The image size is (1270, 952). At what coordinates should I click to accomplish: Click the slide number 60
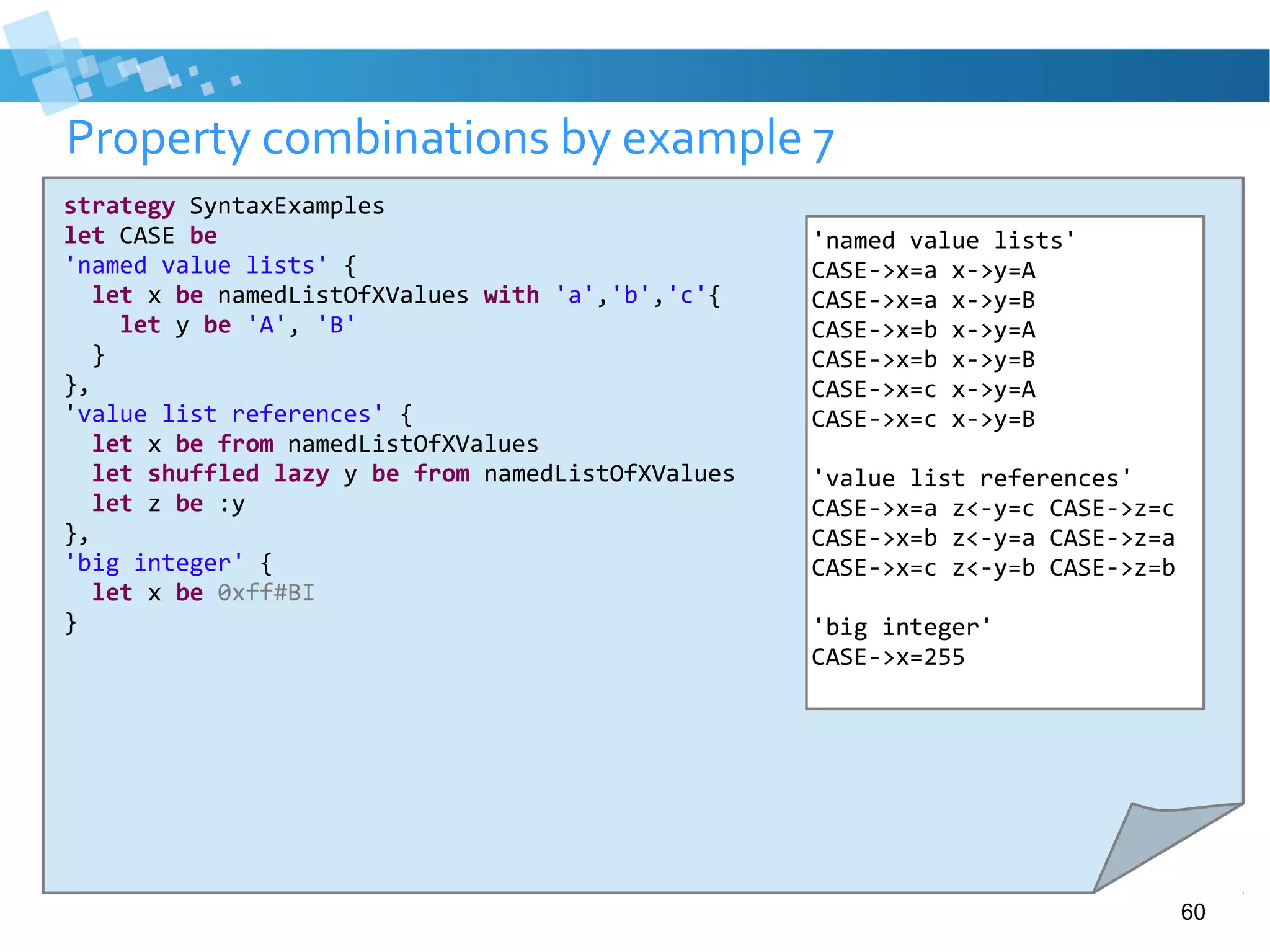(x=1192, y=912)
